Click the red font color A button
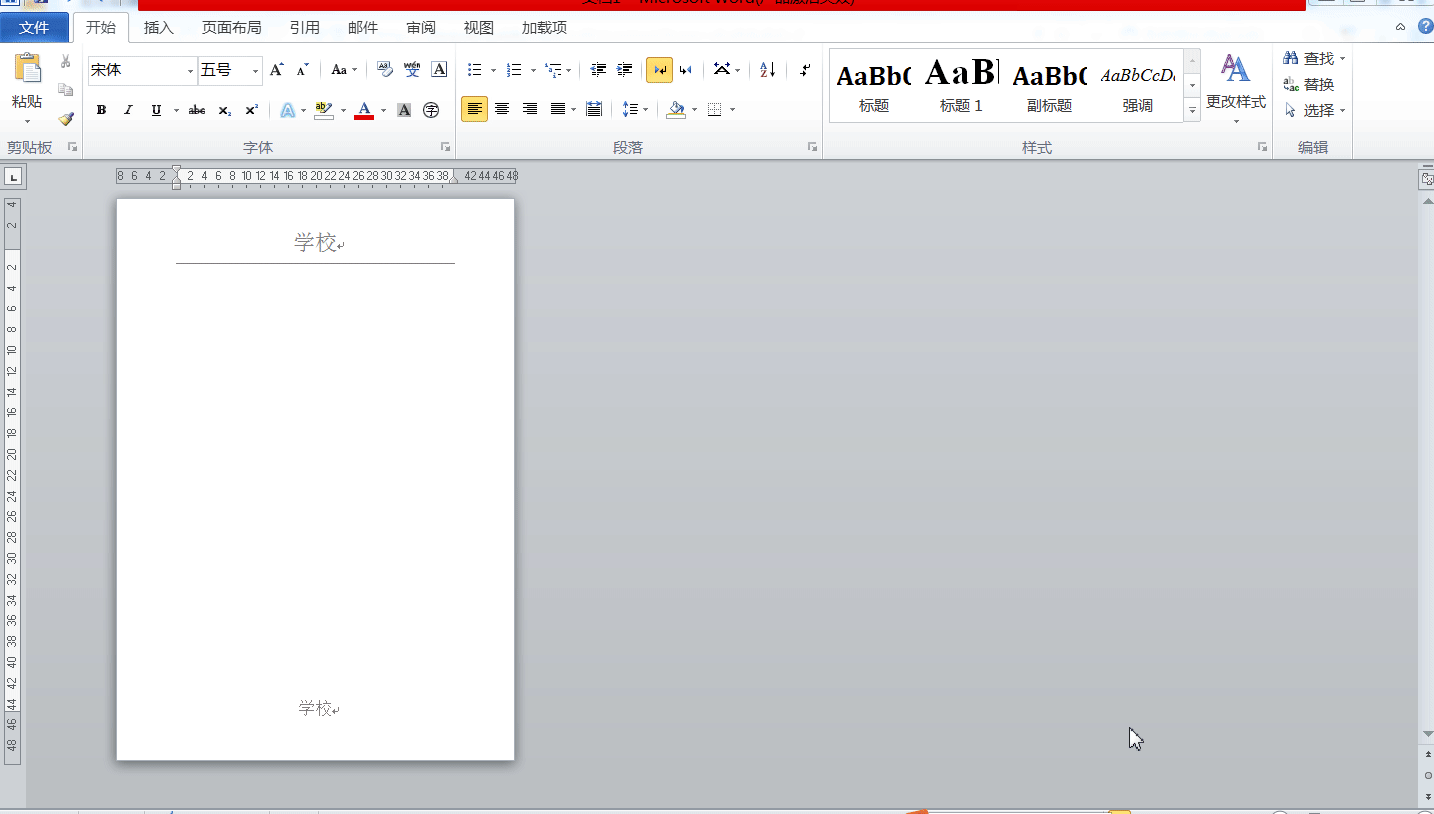The image size is (1434, 814). pos(364,110)
